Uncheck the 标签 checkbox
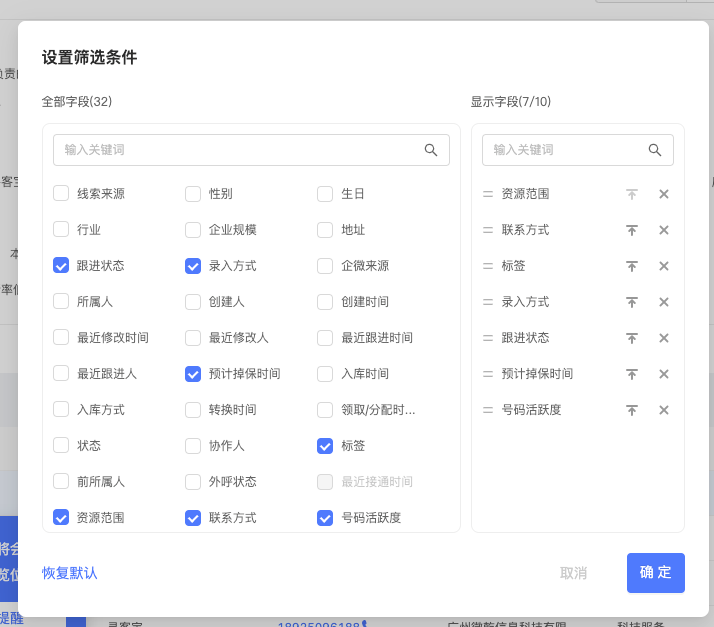Image resolution: width=714 pixels, height=627 pixels. point(325,446)
